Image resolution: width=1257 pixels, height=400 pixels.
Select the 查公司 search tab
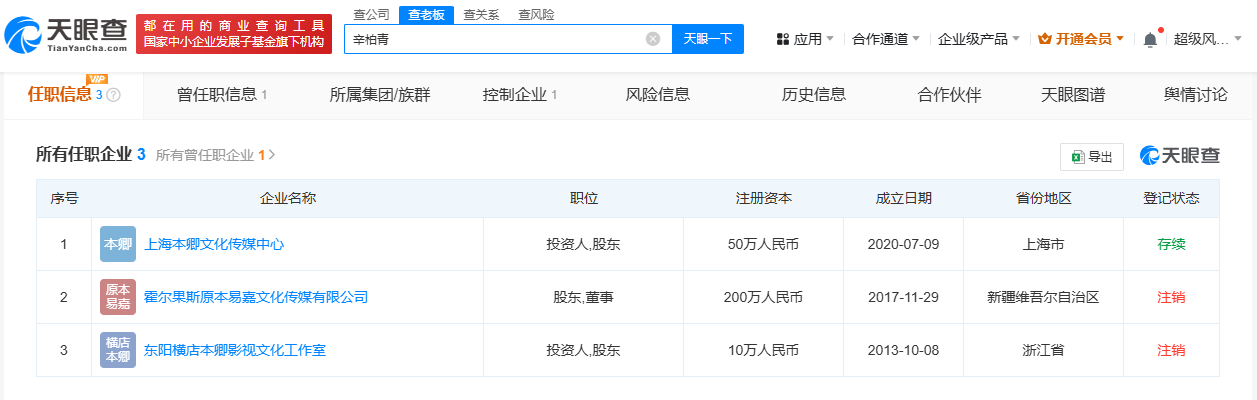(x=372, y=15)
